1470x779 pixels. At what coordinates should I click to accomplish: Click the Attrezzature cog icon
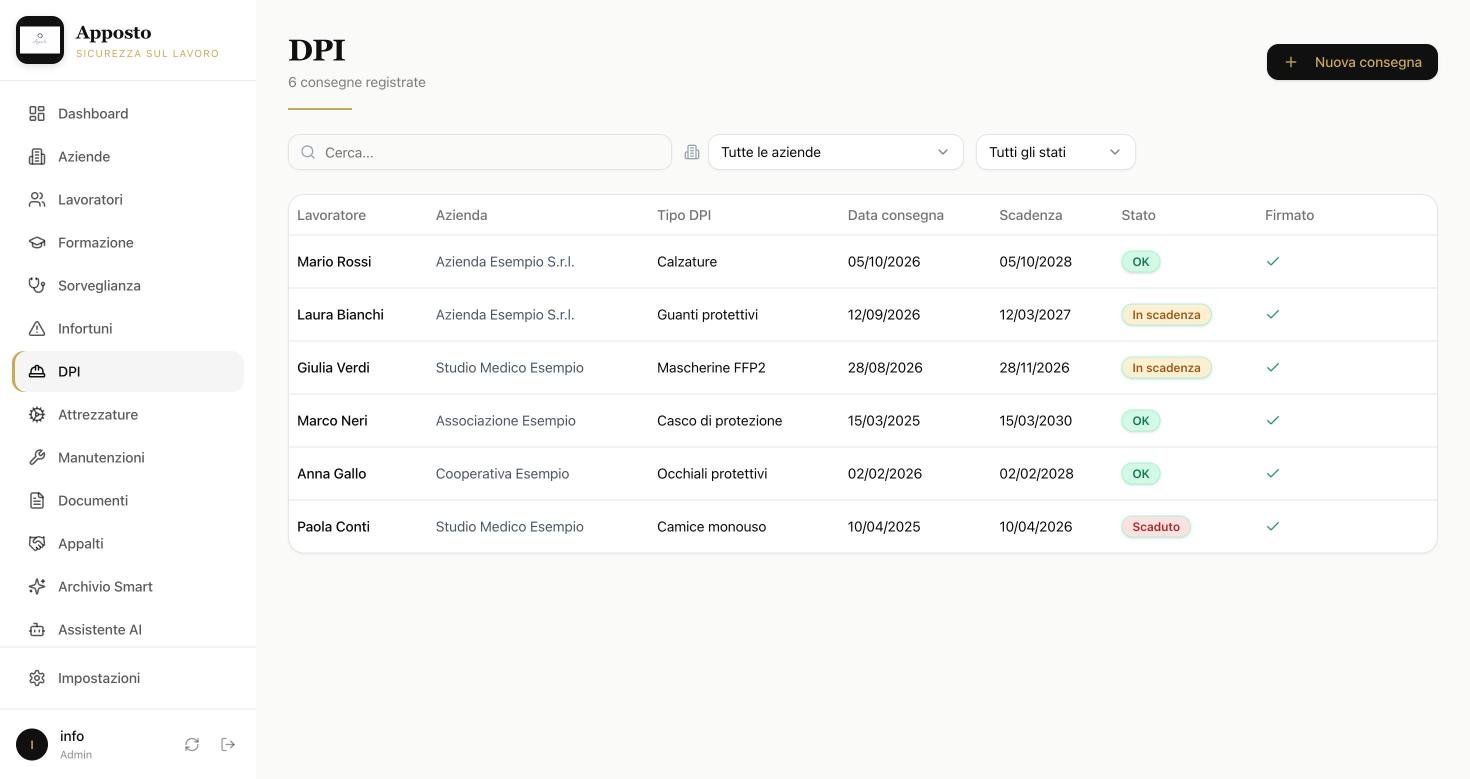37,415
